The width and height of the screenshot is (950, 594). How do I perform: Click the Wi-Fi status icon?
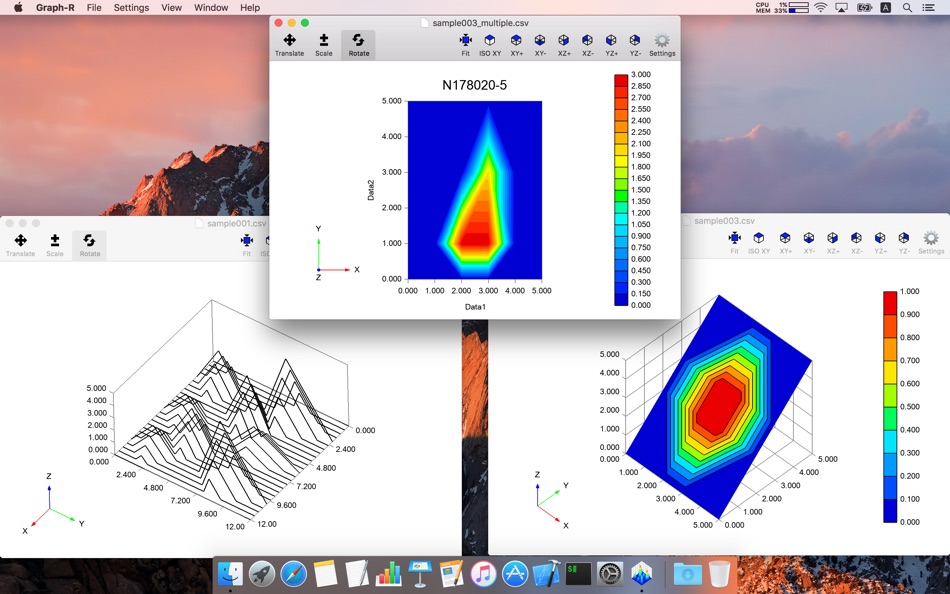[820, 8]
